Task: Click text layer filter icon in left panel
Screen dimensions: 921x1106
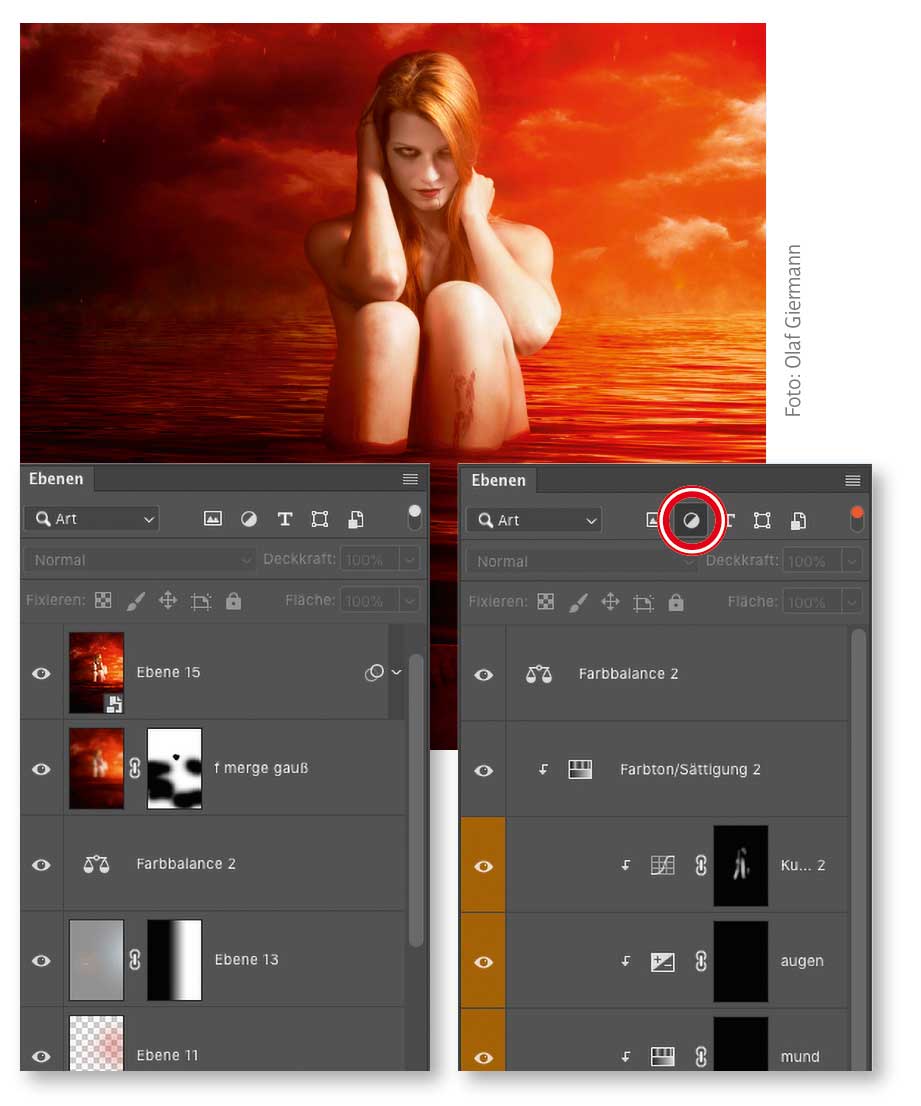Action: pyautogui.click(x=285, y=519)
